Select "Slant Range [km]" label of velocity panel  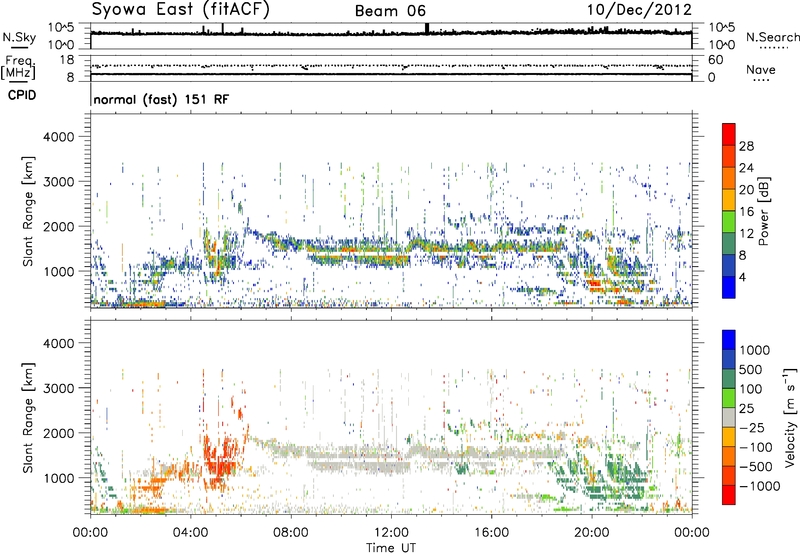(28, 417)
